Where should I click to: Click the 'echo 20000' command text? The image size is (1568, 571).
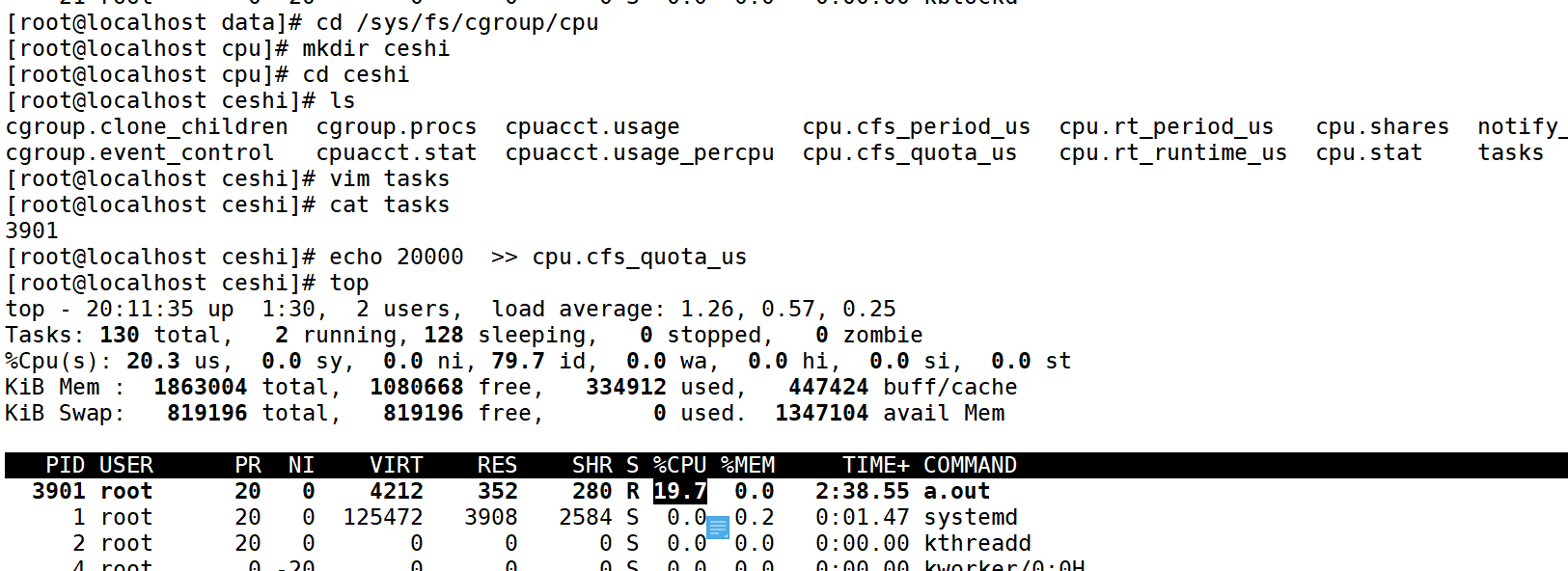[x=396, y=258]
